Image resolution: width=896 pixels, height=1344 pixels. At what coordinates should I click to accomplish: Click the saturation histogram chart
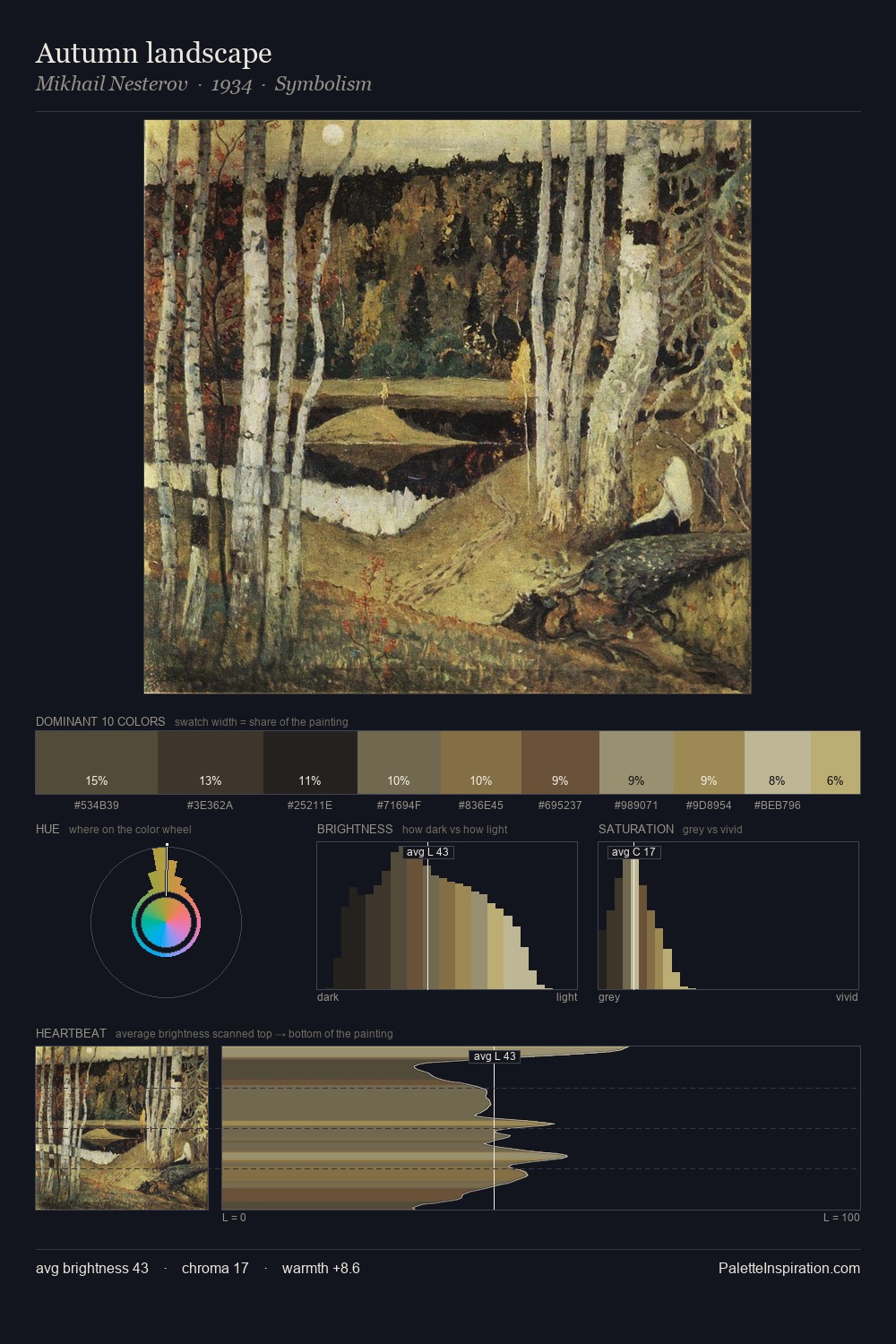point(728,916)
